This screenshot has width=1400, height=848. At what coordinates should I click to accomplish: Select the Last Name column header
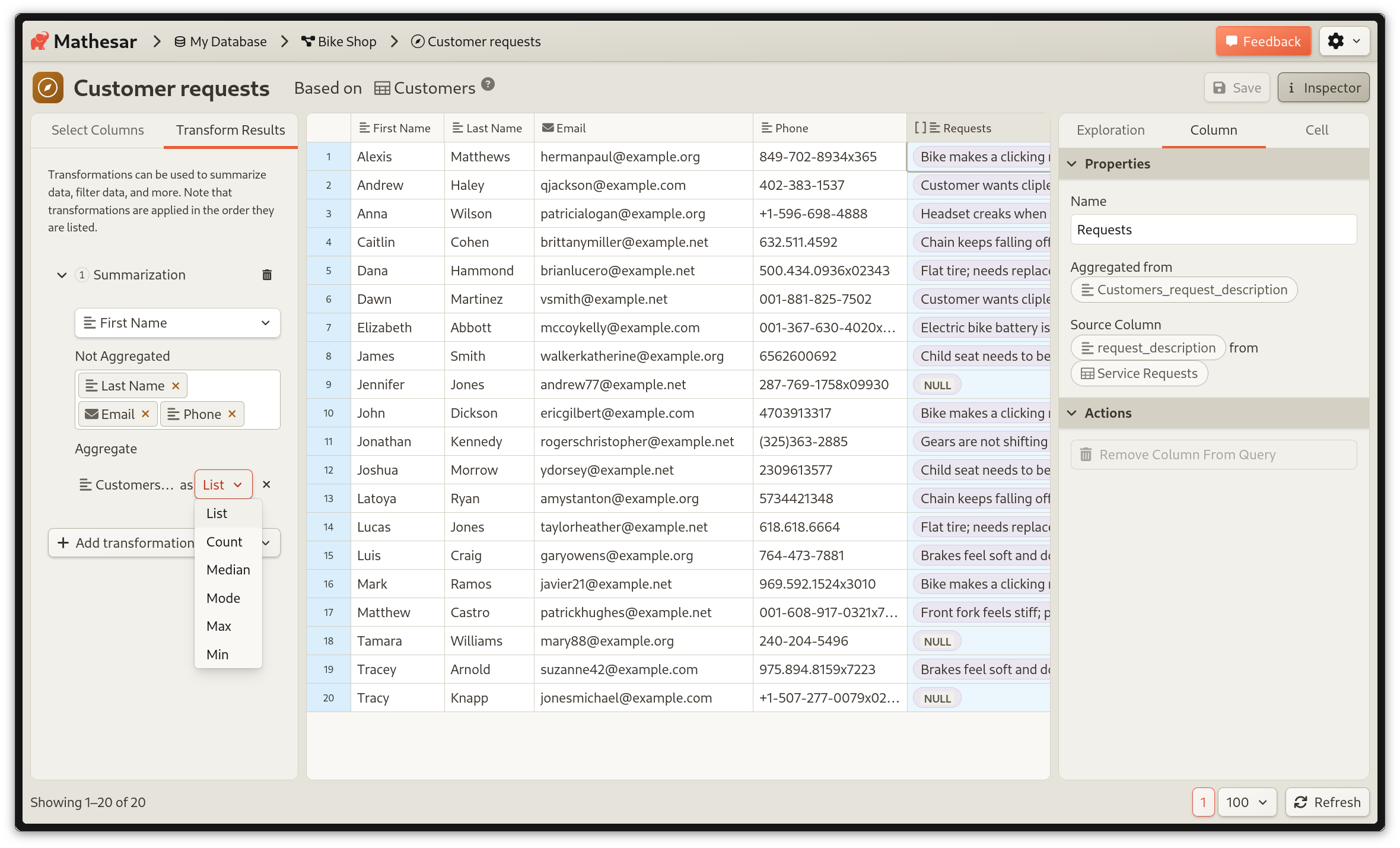click(489, 128)
